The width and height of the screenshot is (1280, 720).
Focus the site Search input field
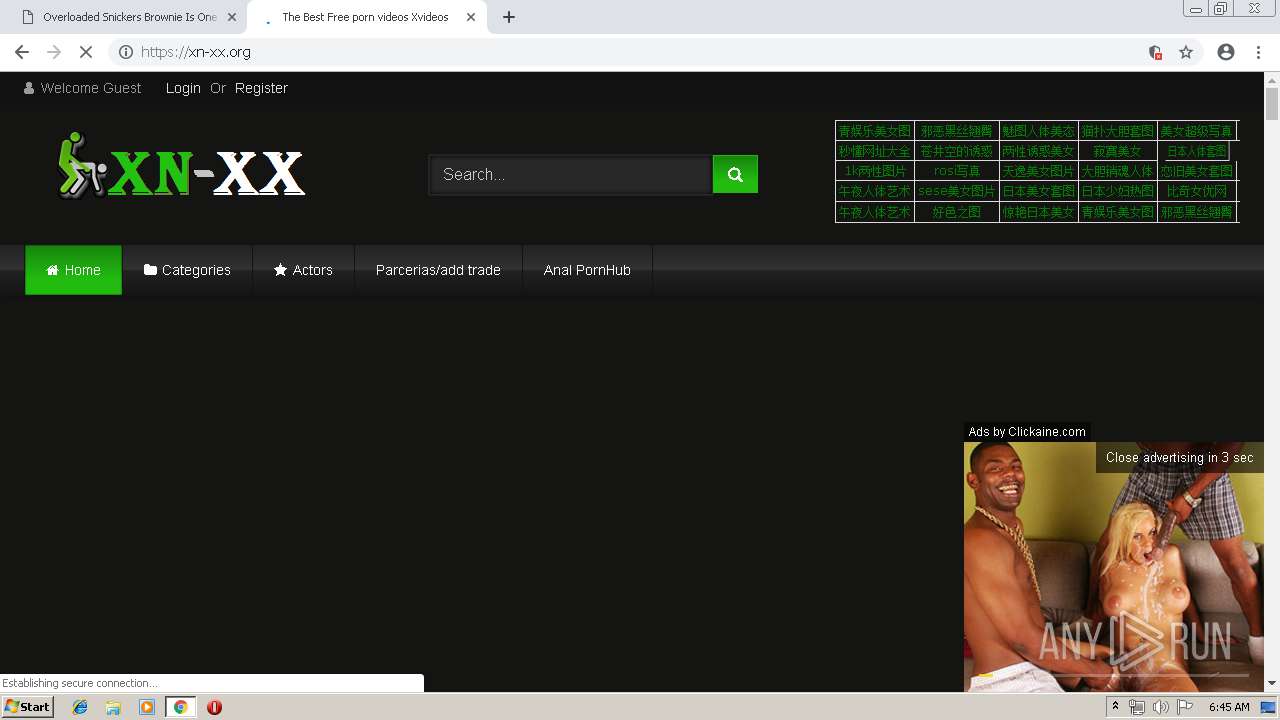(571, 174)
